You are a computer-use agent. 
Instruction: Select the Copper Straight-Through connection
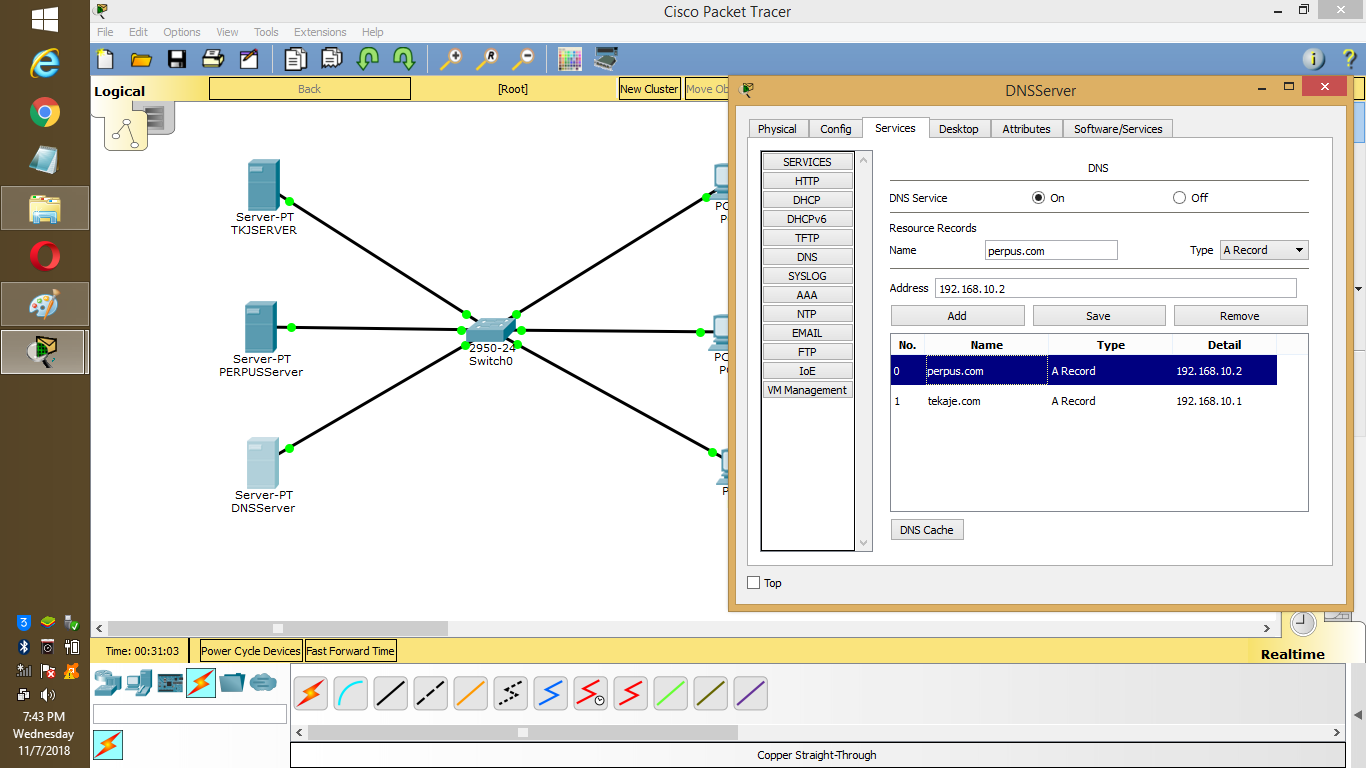tap(390, 693)
